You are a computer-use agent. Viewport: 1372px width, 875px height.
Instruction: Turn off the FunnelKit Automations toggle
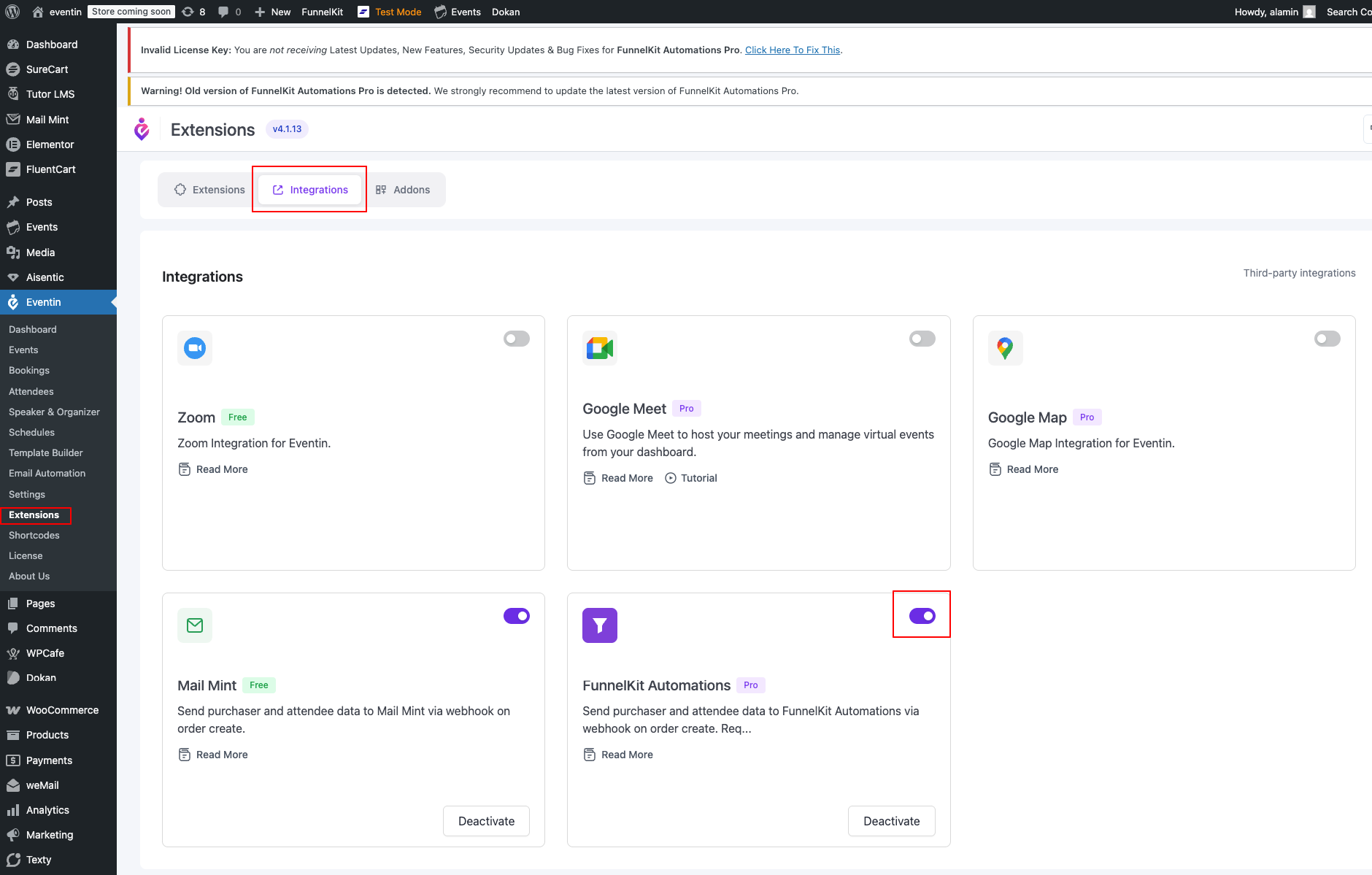pyautogui.click(x=922, y=616)
